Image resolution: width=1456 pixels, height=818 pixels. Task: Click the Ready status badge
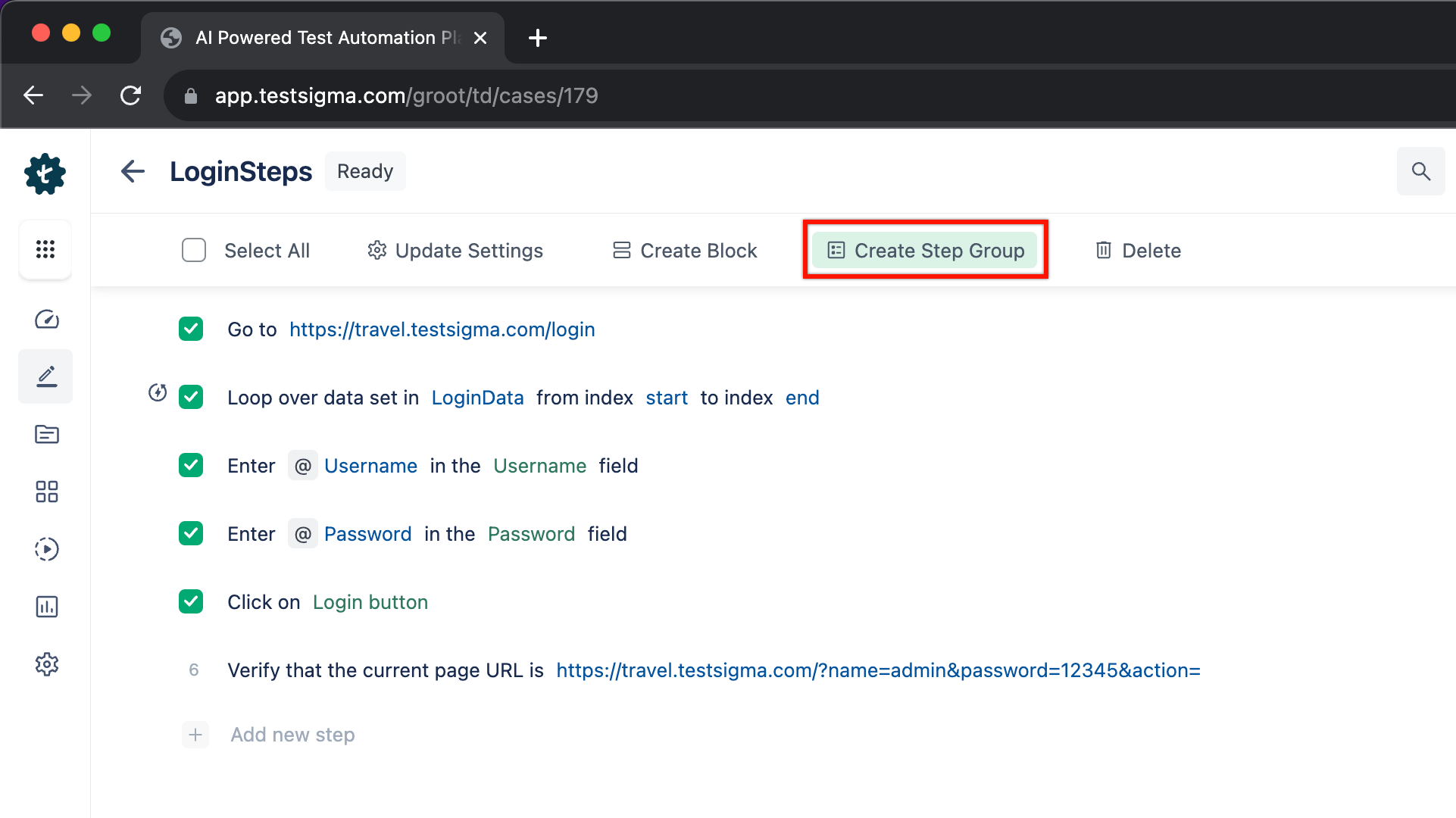tap(365, 171)
